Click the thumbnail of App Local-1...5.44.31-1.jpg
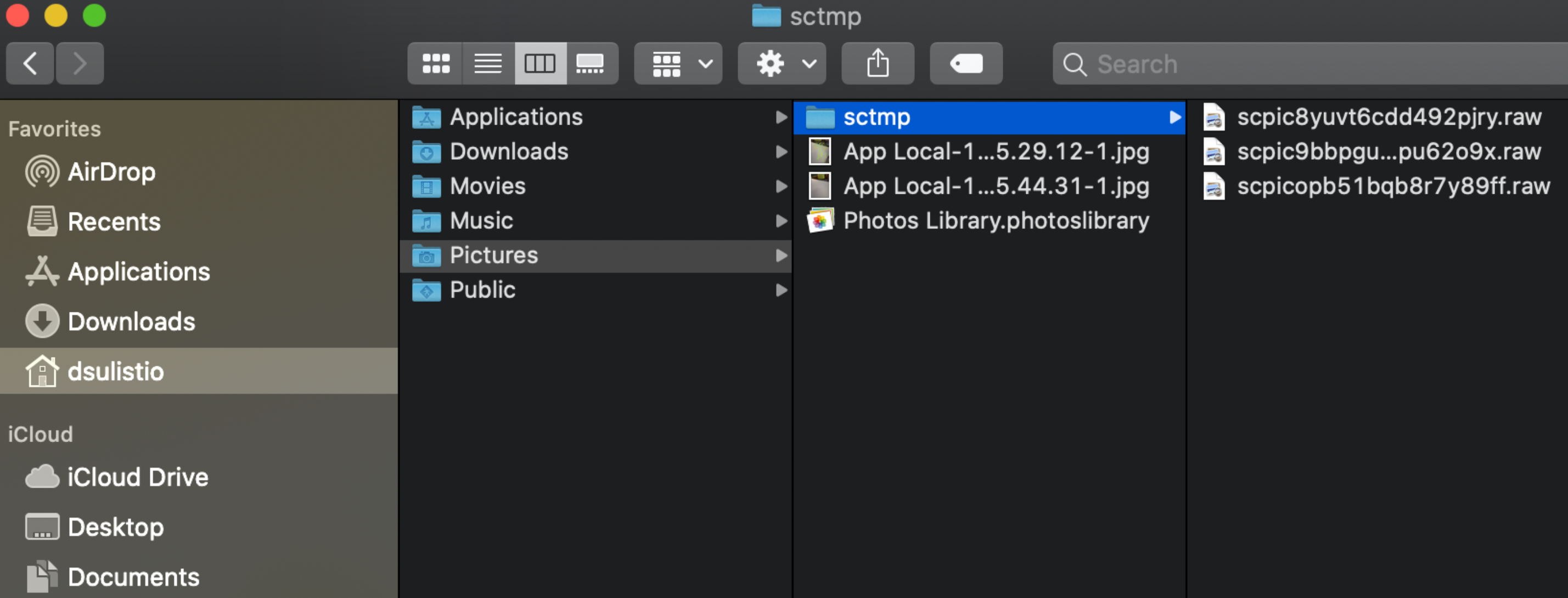 (820, 186)
